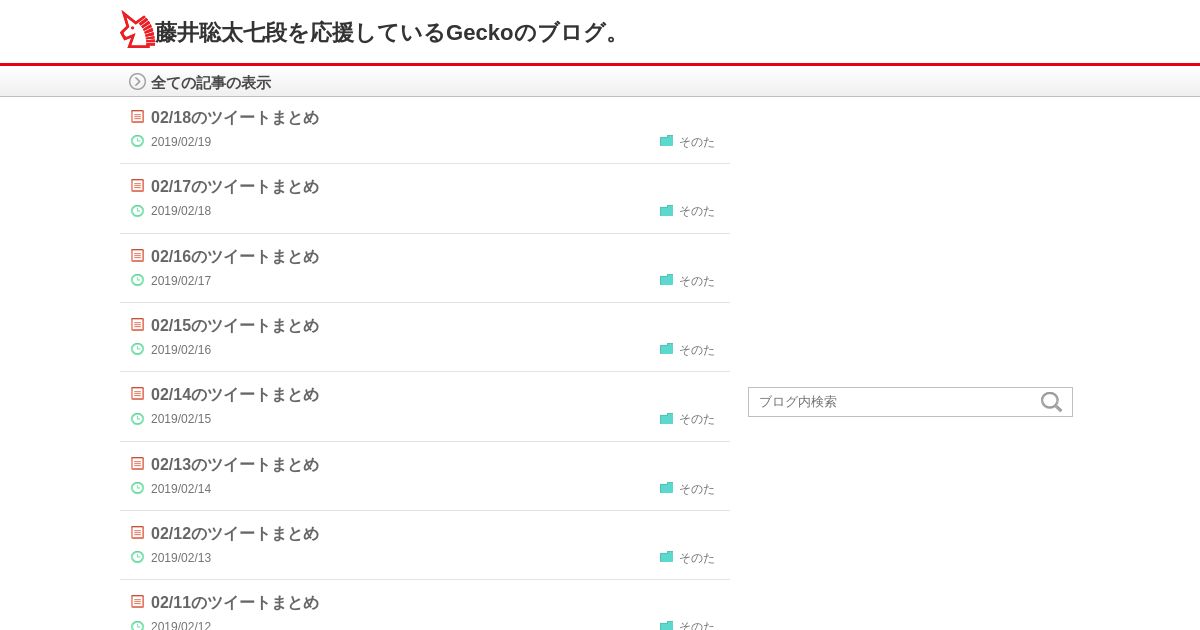Open the 02/18のツイートまとめ article
The image size is (1200, 630).
point(235,118)
